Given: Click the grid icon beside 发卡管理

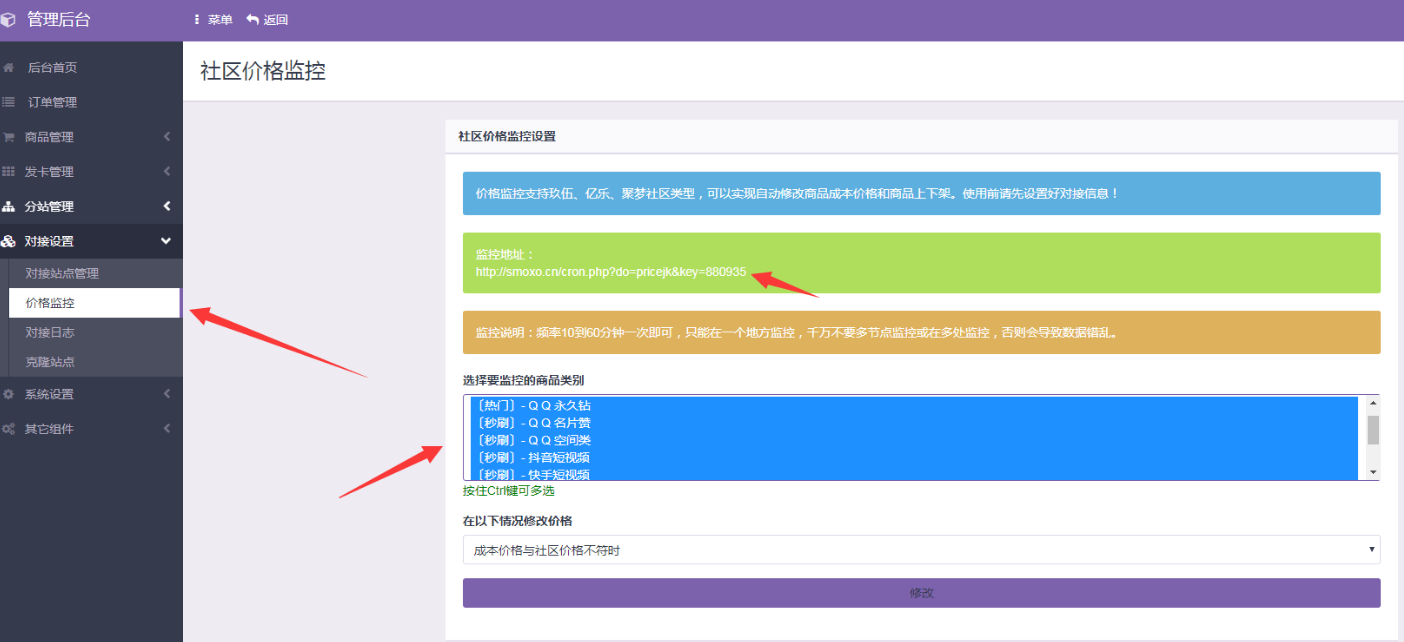Looking at the screenshot, I should (9, 172).
